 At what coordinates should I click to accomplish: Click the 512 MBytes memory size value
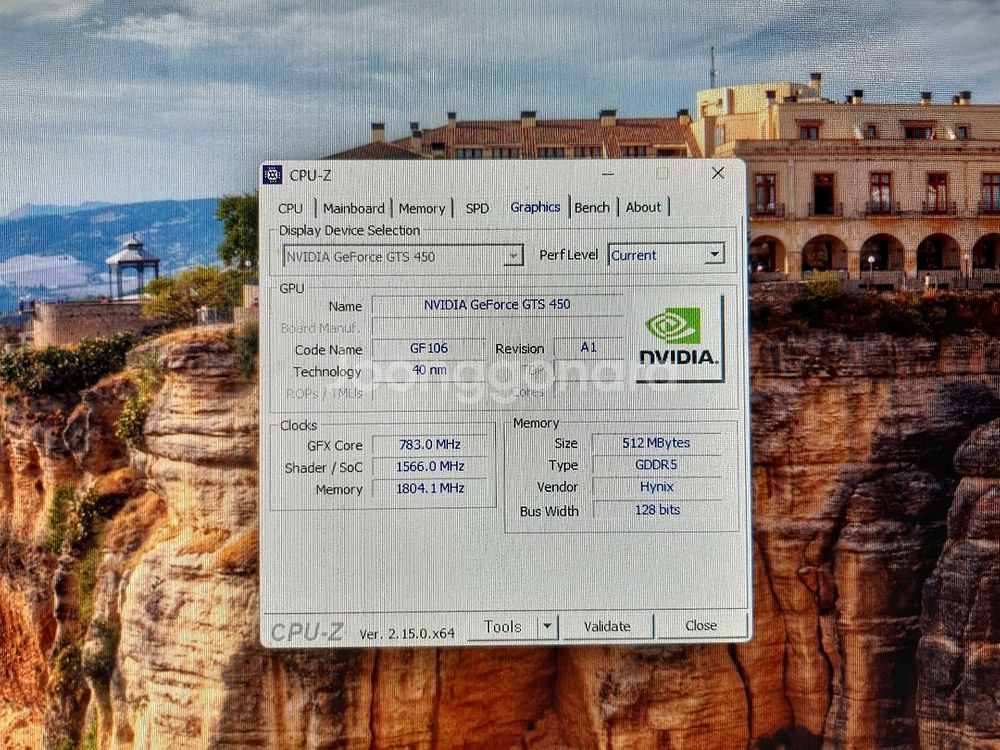tap(656, 443)
